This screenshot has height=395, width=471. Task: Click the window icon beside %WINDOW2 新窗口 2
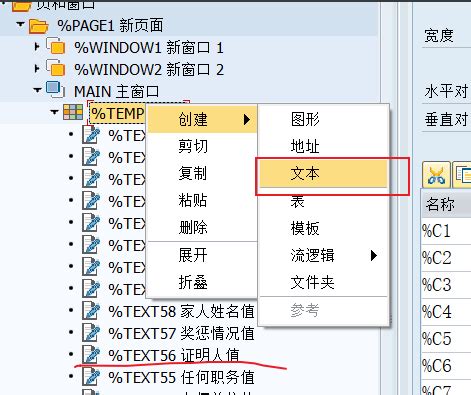pos(55,68)
